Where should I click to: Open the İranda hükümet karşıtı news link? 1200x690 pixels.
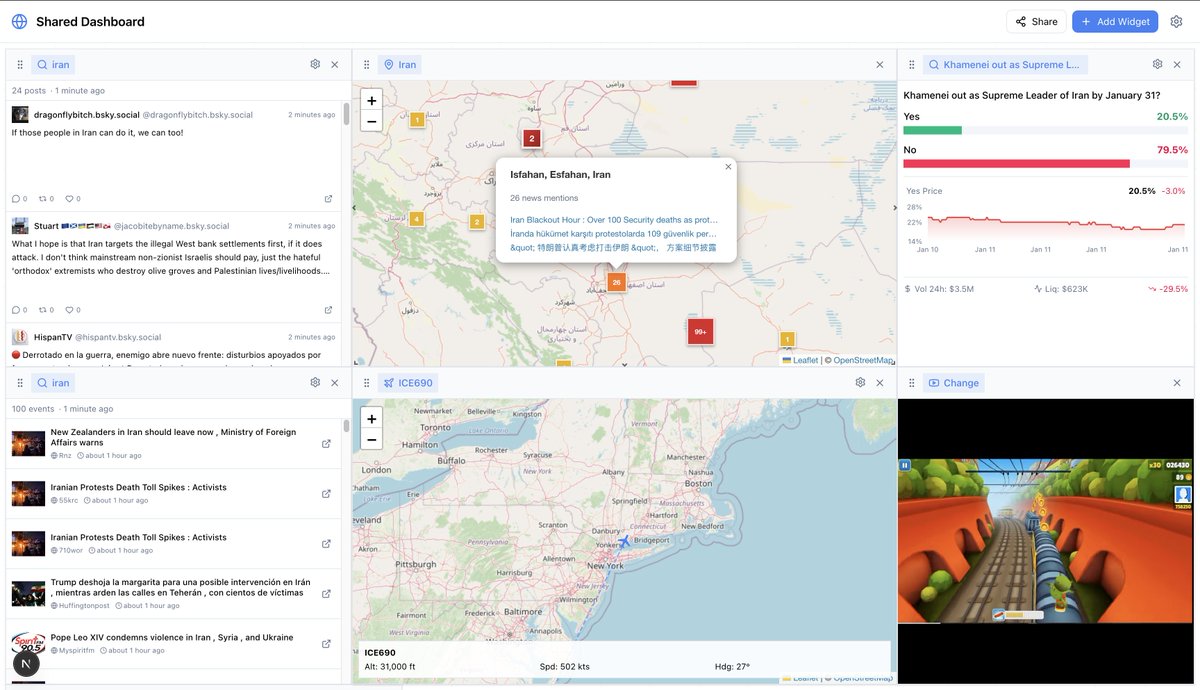(x=614, y=233)
